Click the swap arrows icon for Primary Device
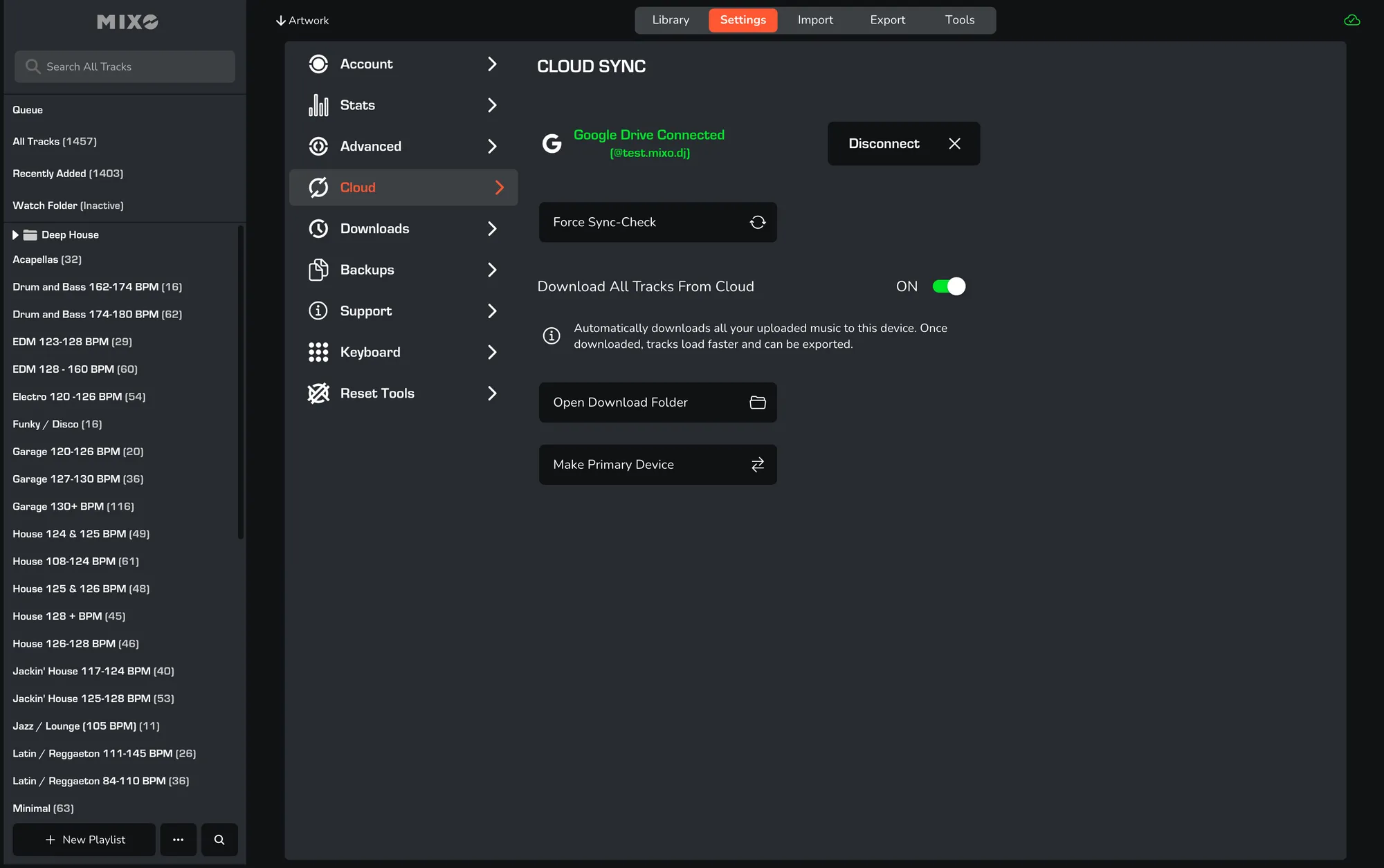Image resolution: width=1384 pixels, height=868 pixels. pyautogui.click(x=758, y=465)
